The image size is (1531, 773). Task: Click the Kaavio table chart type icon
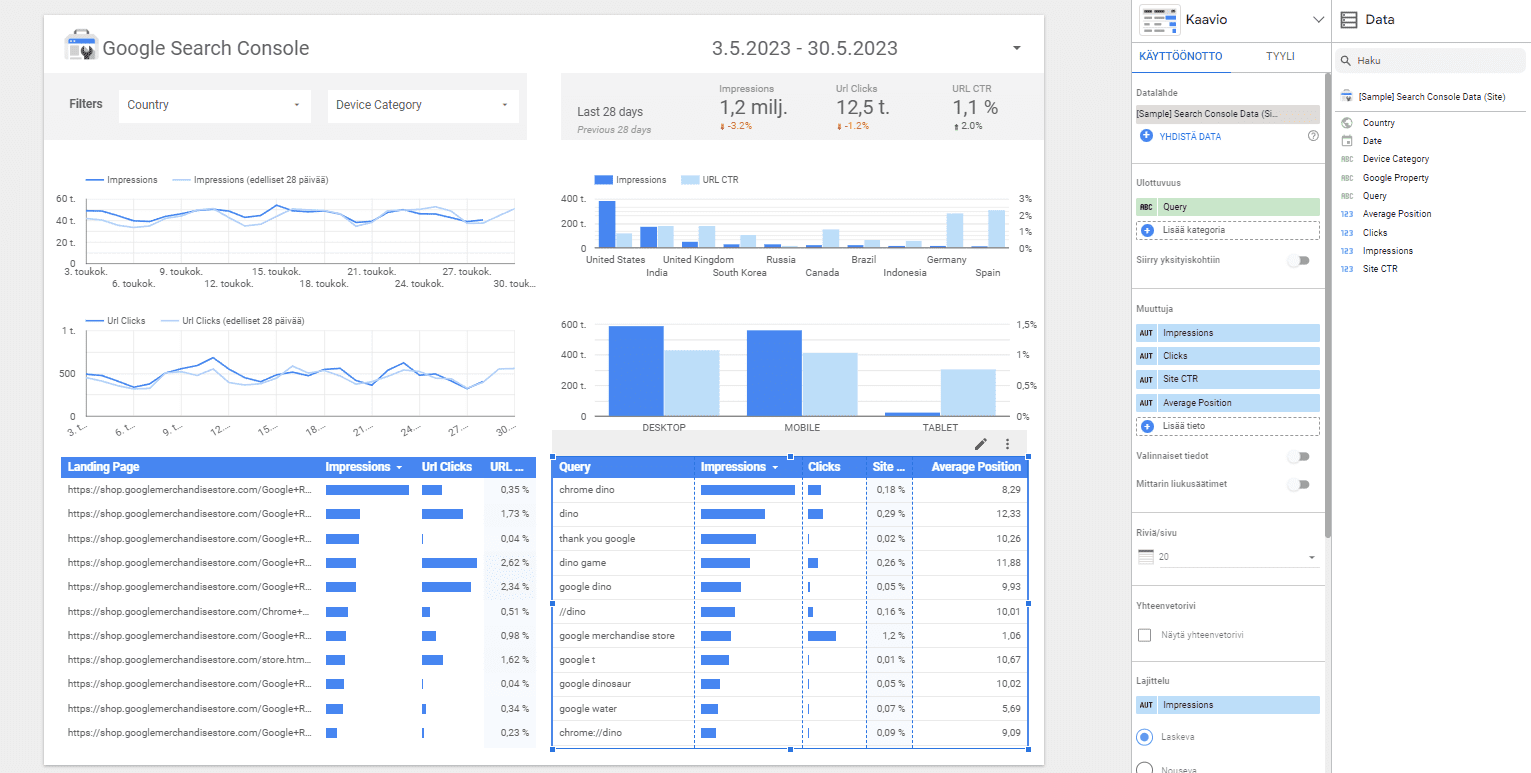(1159, 19)
